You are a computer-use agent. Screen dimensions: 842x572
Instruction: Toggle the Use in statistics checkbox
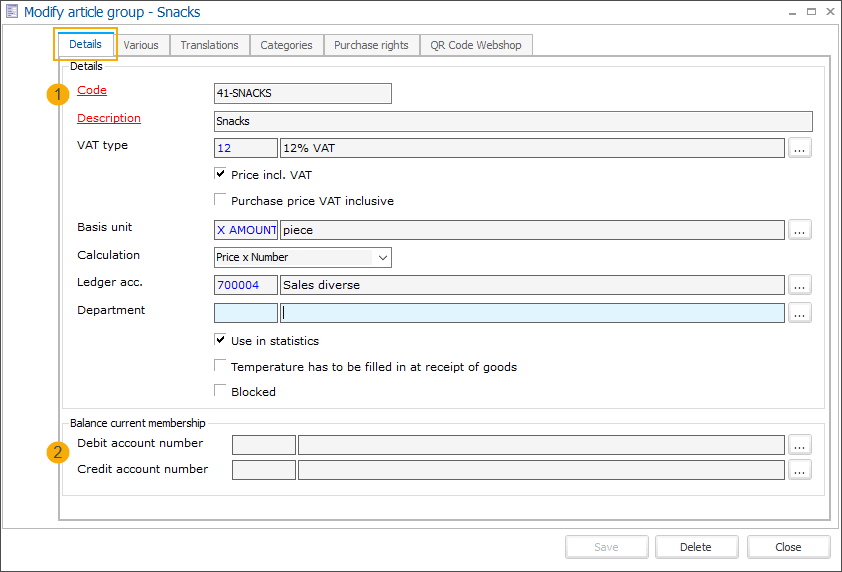[221, 340]
